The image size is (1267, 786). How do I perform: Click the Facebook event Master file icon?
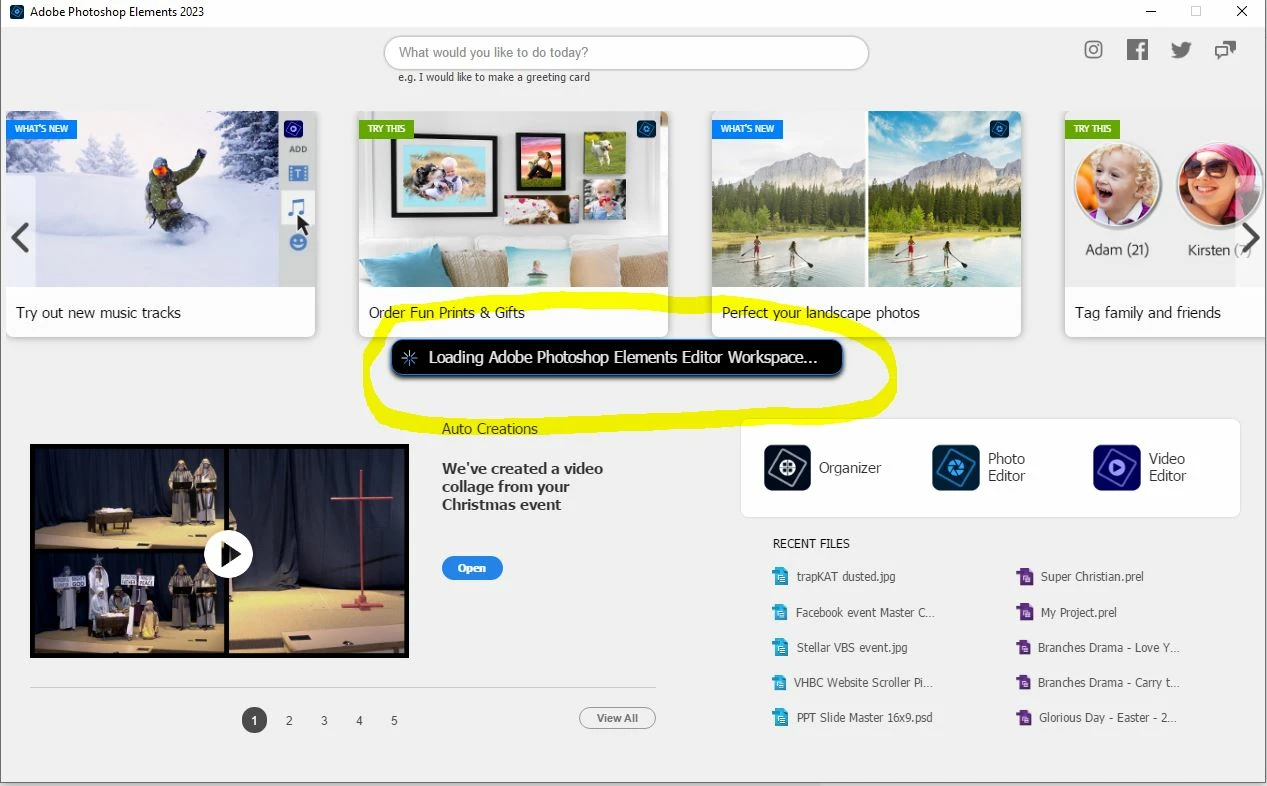(x=780, y=612)
